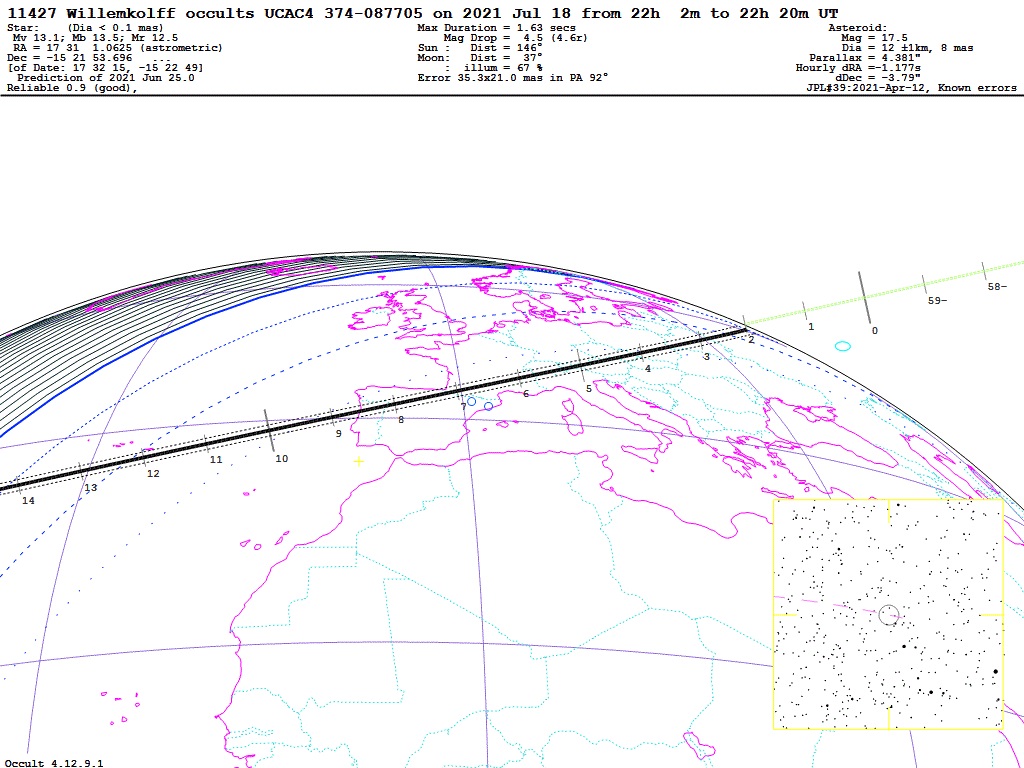Click minute marker label 12

click(153, 474)
